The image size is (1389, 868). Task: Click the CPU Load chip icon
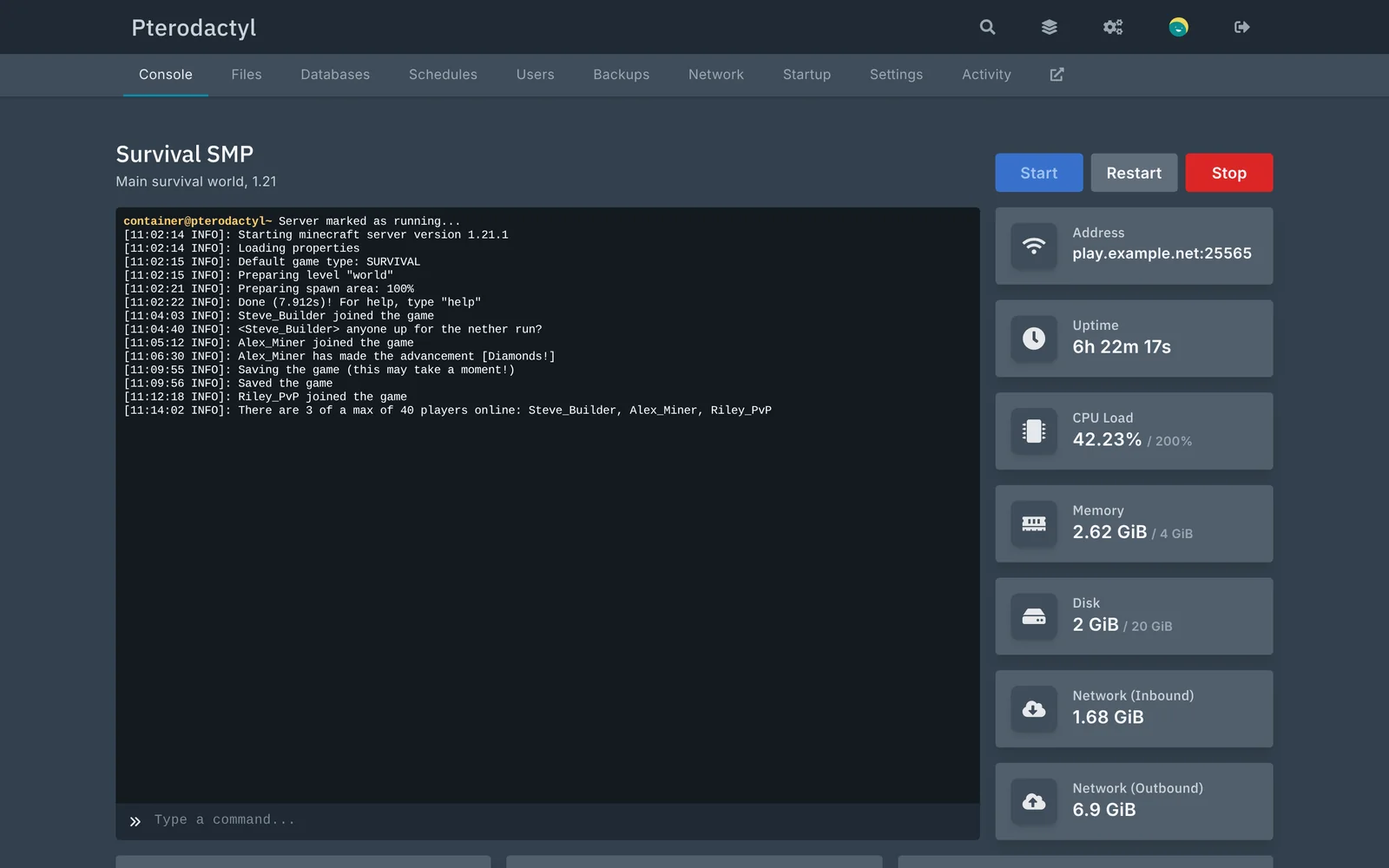(1034, 431)
